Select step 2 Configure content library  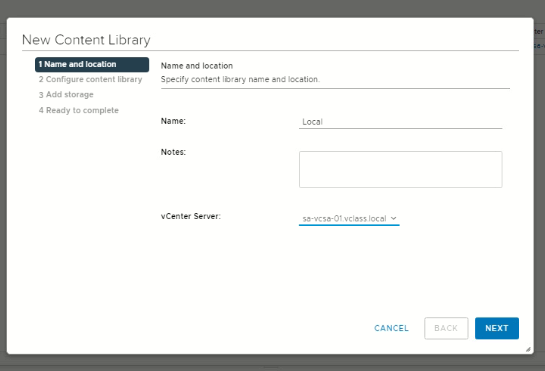point(90,79)
